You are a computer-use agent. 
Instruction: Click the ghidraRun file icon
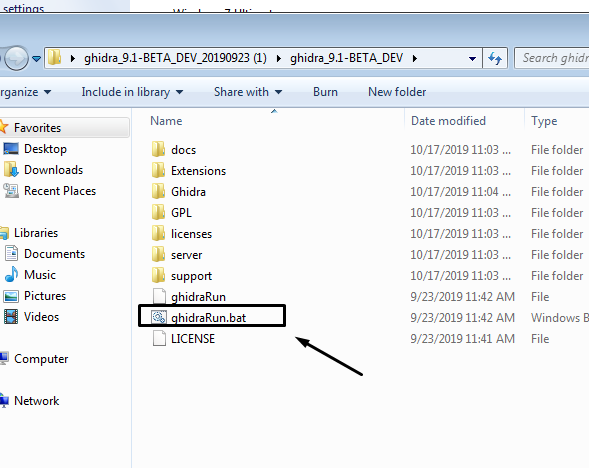pyautogui.click(x=159, y=296)
